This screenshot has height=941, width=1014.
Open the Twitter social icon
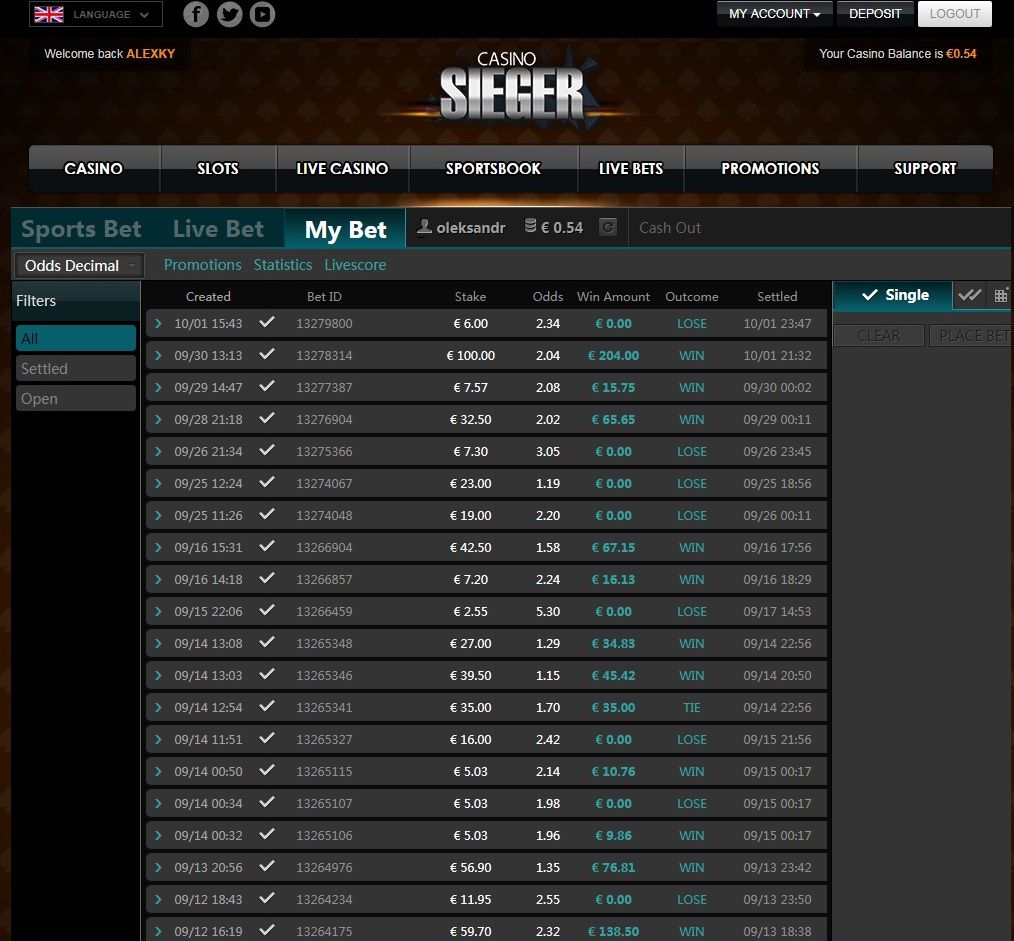coord(230,14)
